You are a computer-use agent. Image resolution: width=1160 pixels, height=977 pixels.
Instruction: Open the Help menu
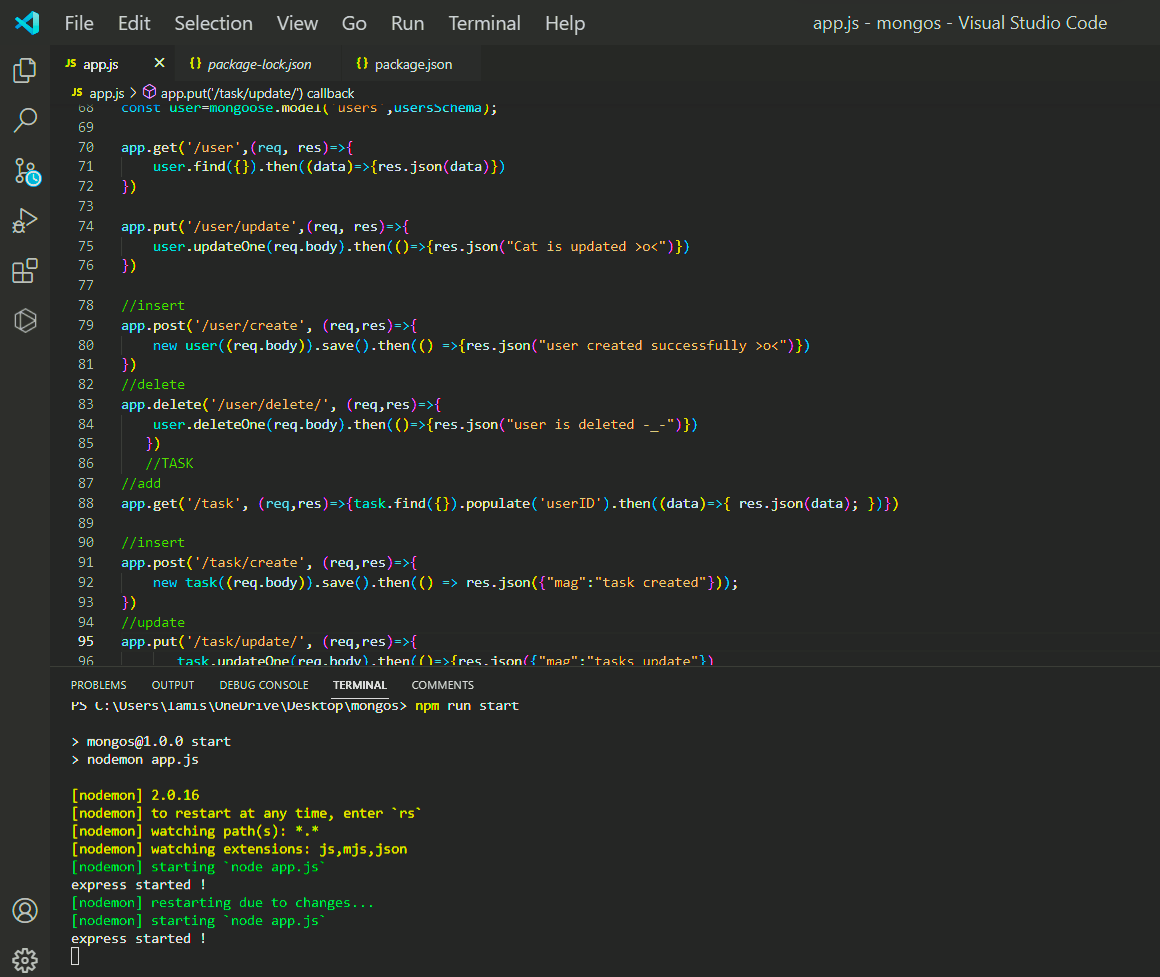point(565,24)
